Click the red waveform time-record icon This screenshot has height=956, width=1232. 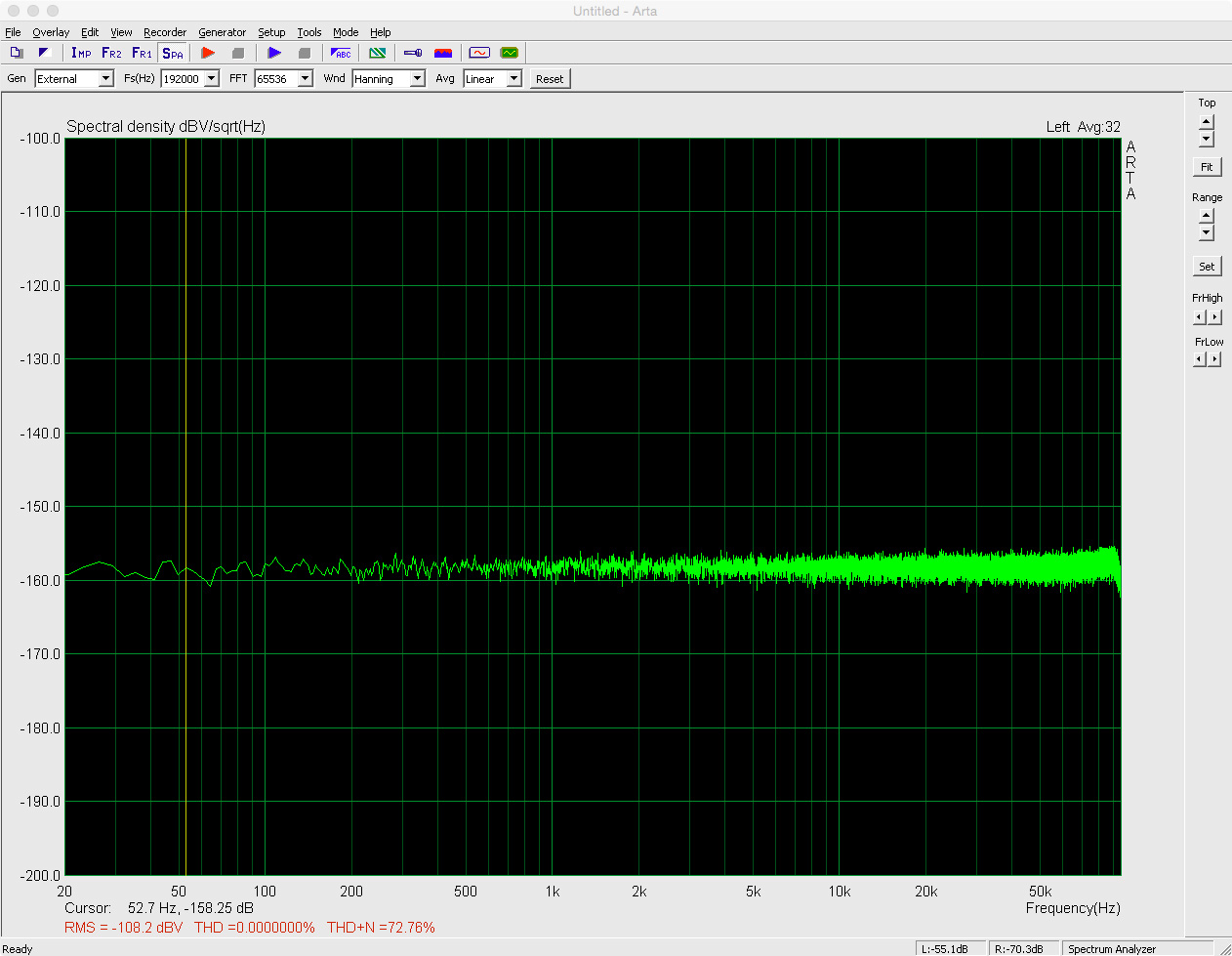point(479,53)
